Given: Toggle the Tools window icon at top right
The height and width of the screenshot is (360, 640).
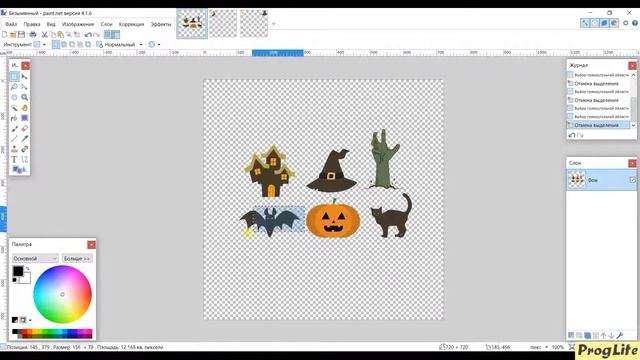Looking at the screenshot, I should click(x=585, y=23).
